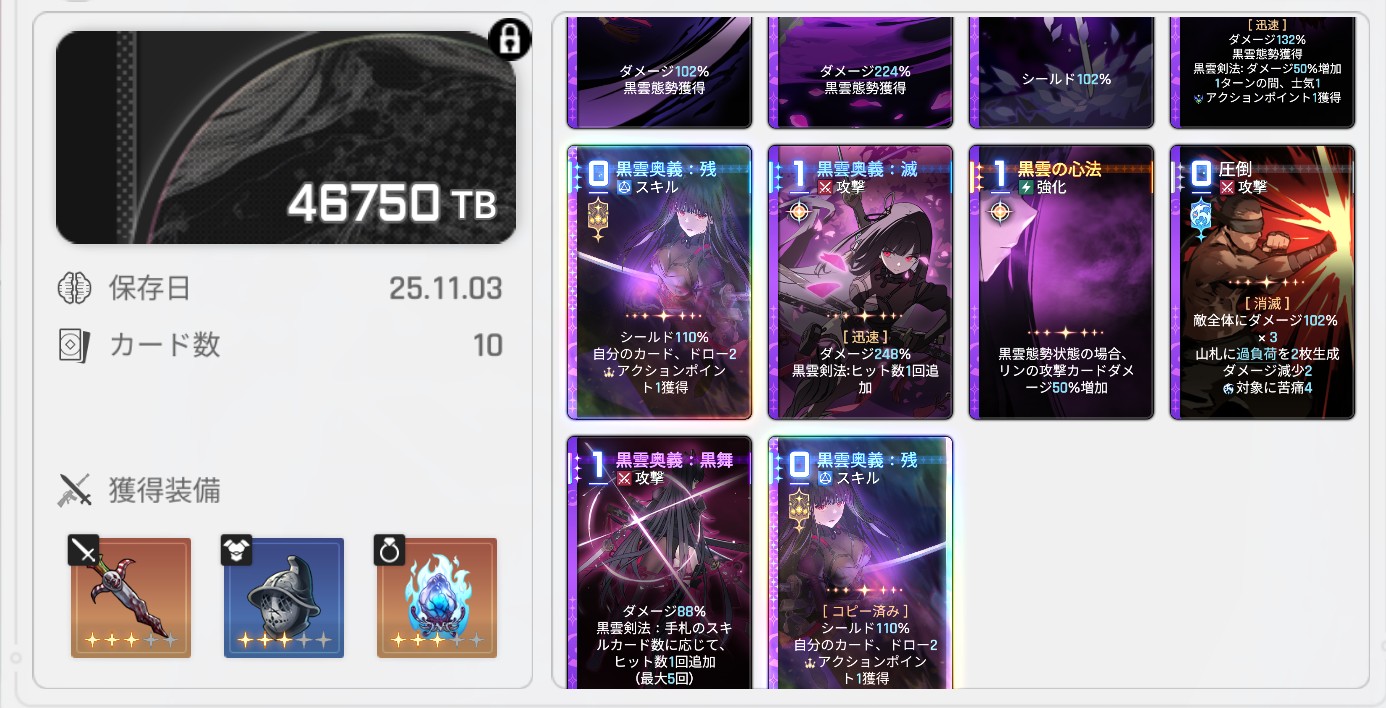Open the copied 黒雲奥義：残 card marked コピー済み
The height and width of the screenshot is (708, 1386).
(860, 562)
